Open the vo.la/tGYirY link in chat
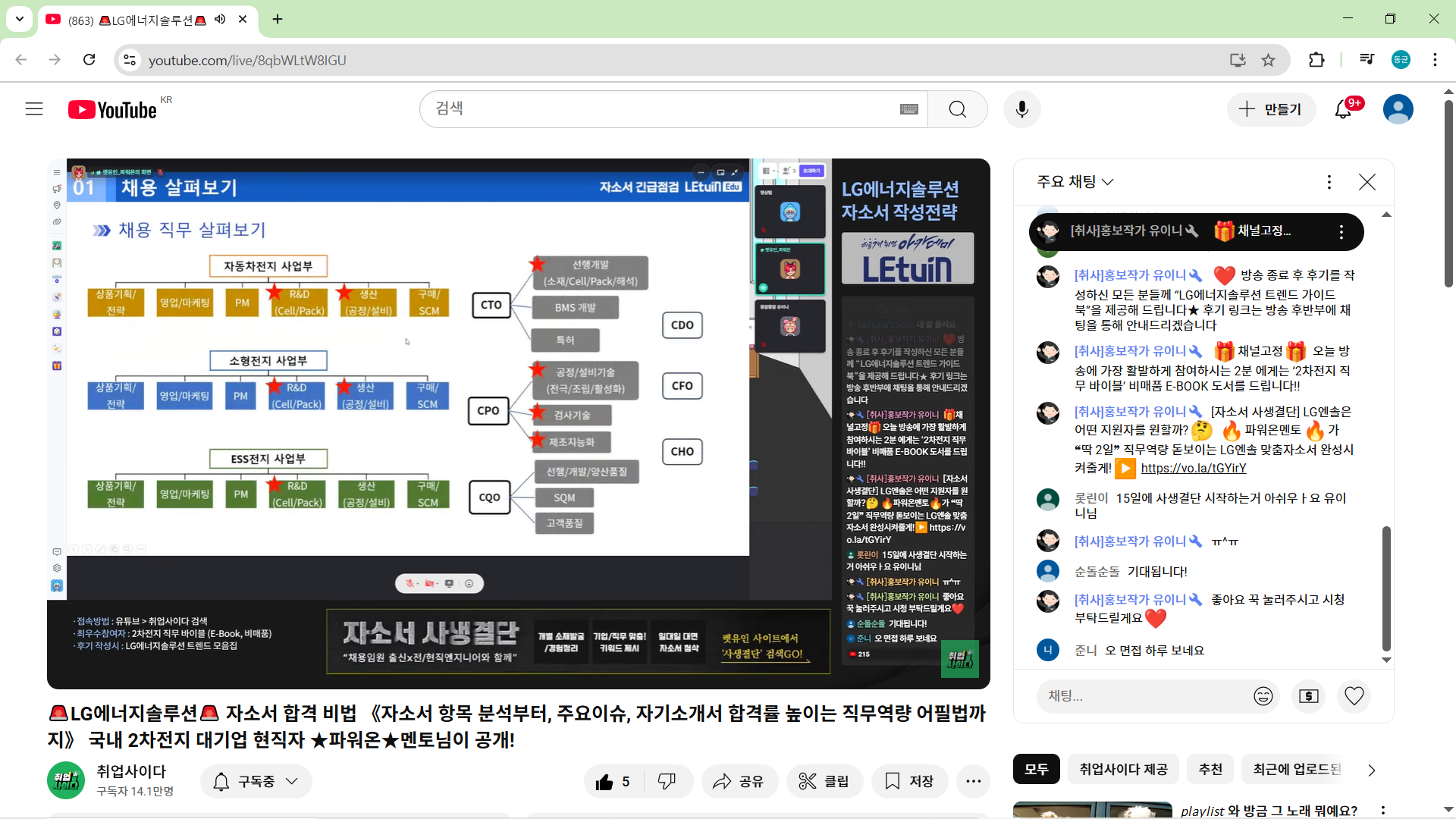Screen dimensions: 1456x819 (1194, 468)
